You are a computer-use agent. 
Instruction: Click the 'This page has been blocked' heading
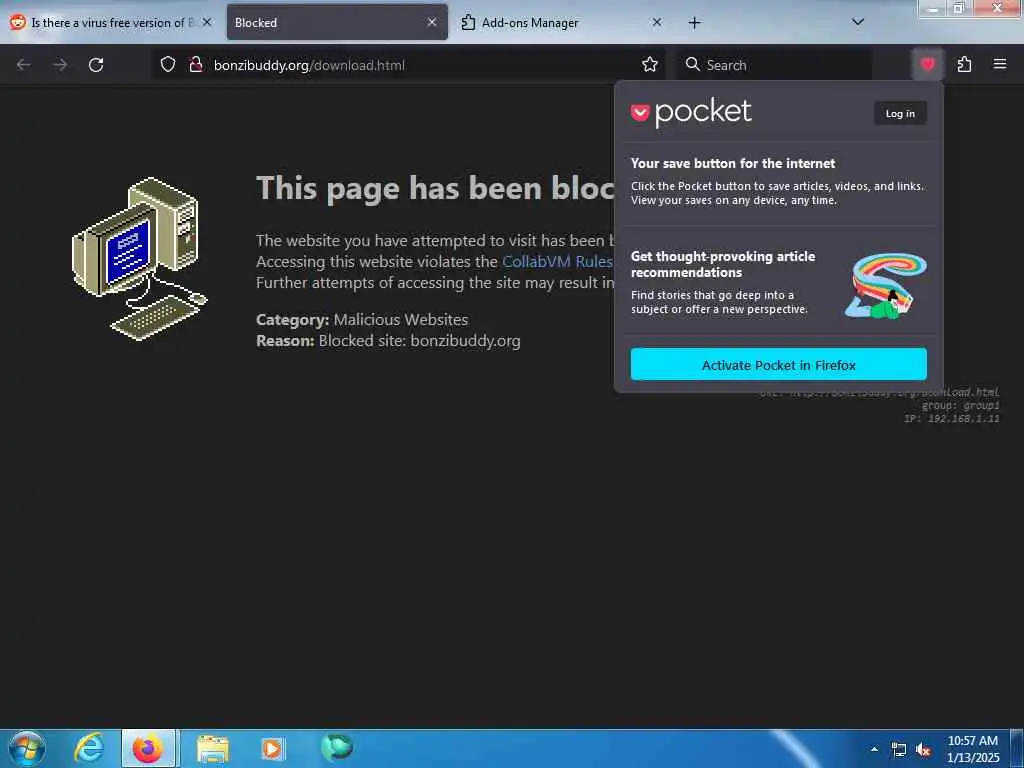(435, 189)
